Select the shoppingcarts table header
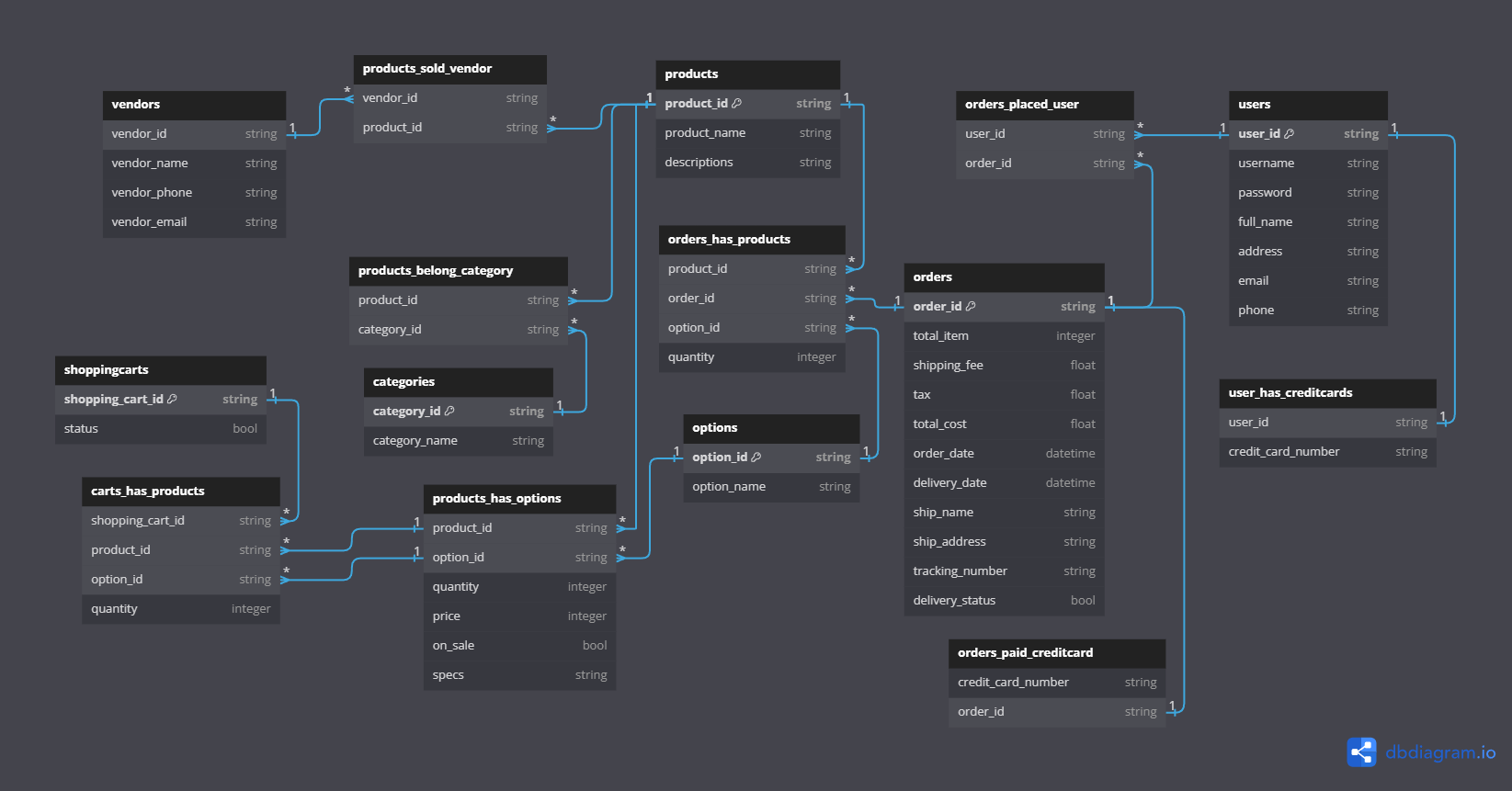 coord(161,370)
